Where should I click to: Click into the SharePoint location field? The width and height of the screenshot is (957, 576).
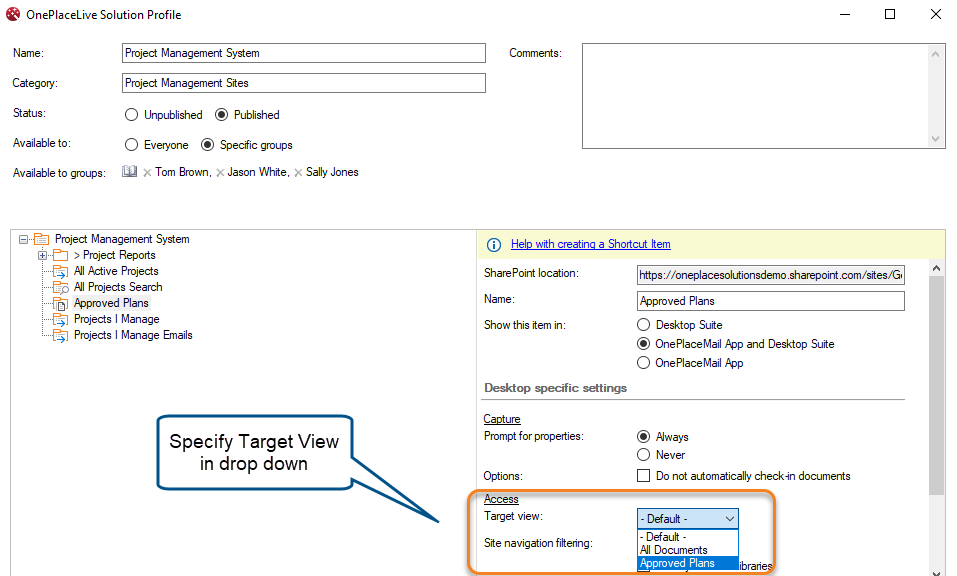(770, 274)
